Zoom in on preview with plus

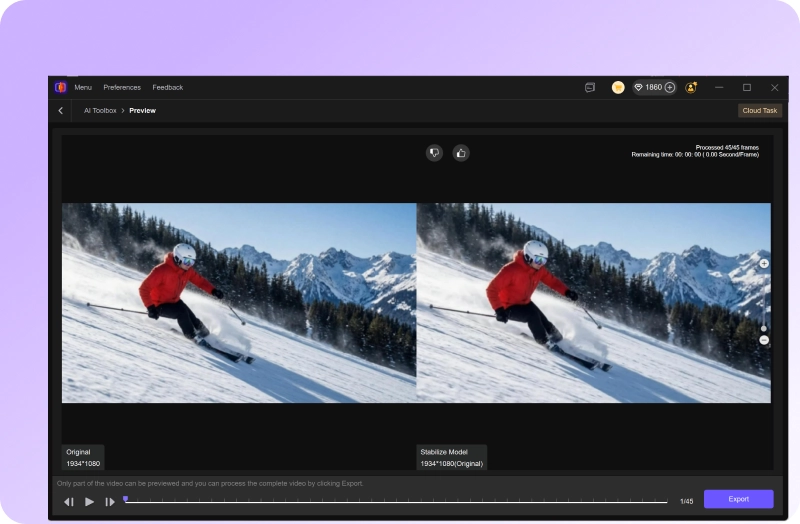[764, 264]
